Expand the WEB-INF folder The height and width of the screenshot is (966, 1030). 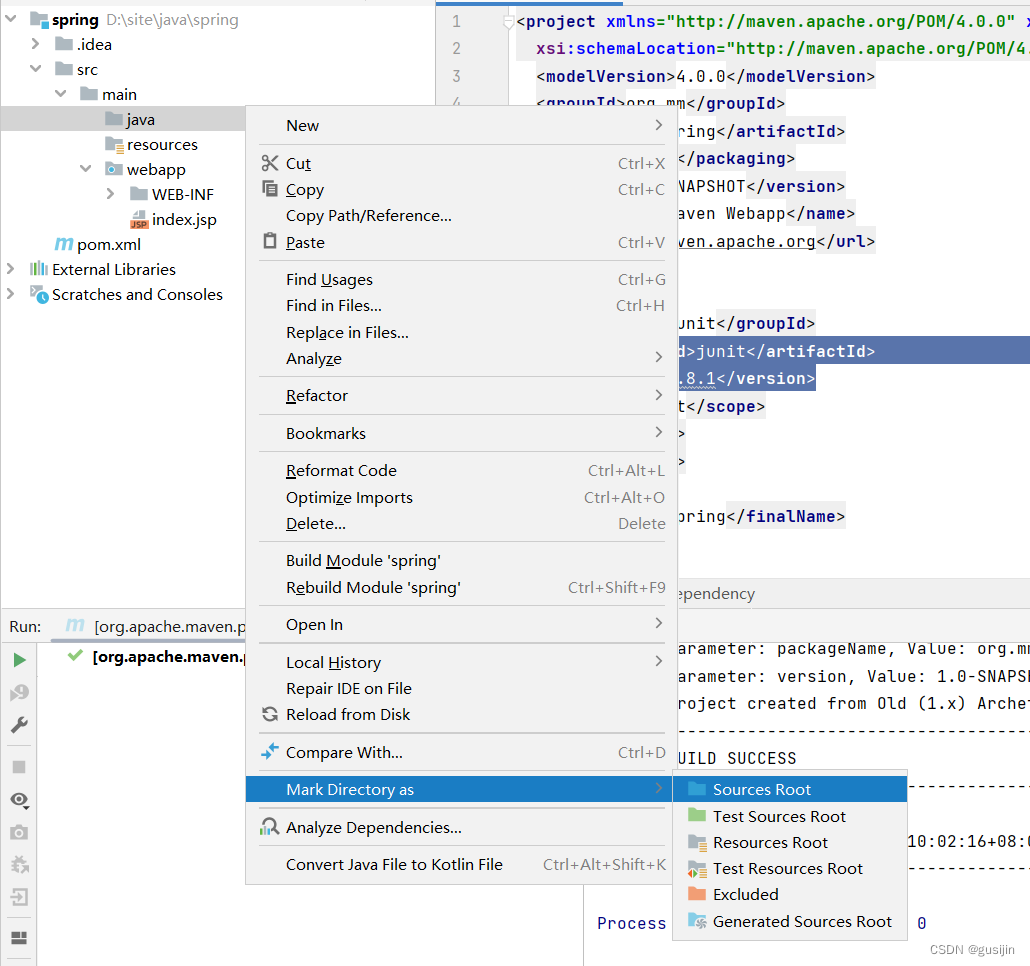pos(110,194)
